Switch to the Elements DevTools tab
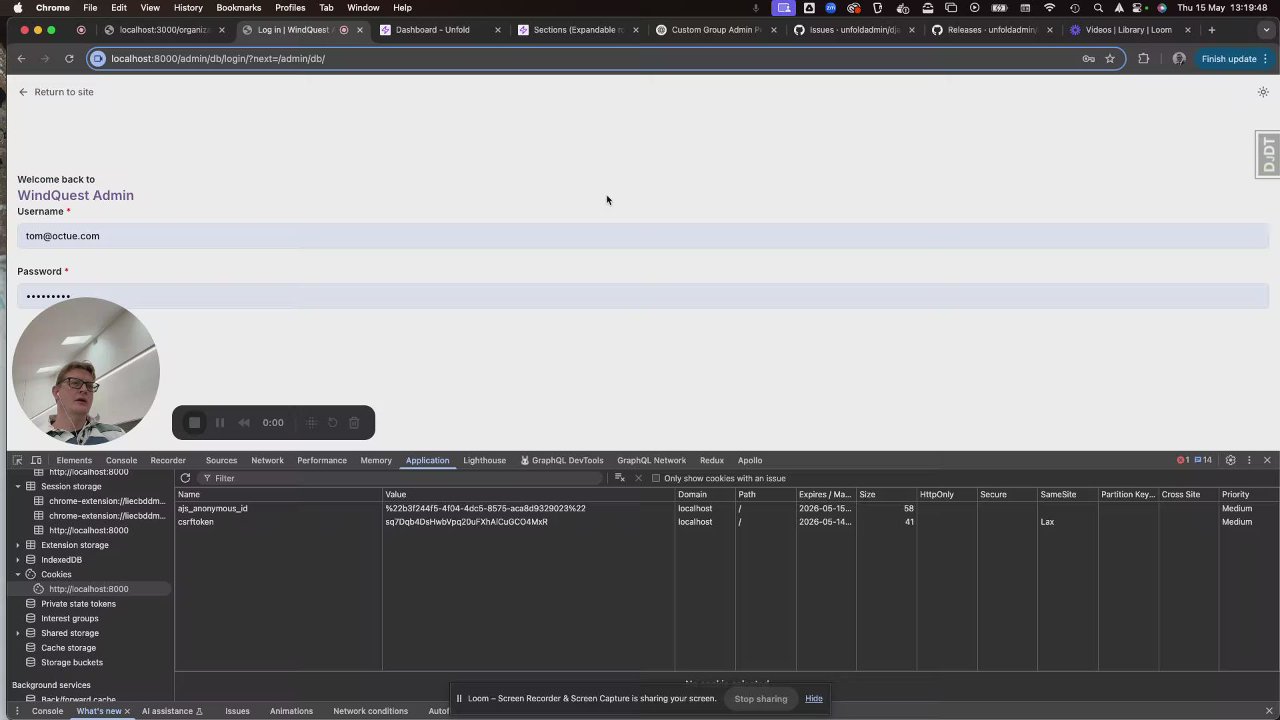Image resolution: width=1280 pixels, height=720 pixels. click(x=74, y=460)
